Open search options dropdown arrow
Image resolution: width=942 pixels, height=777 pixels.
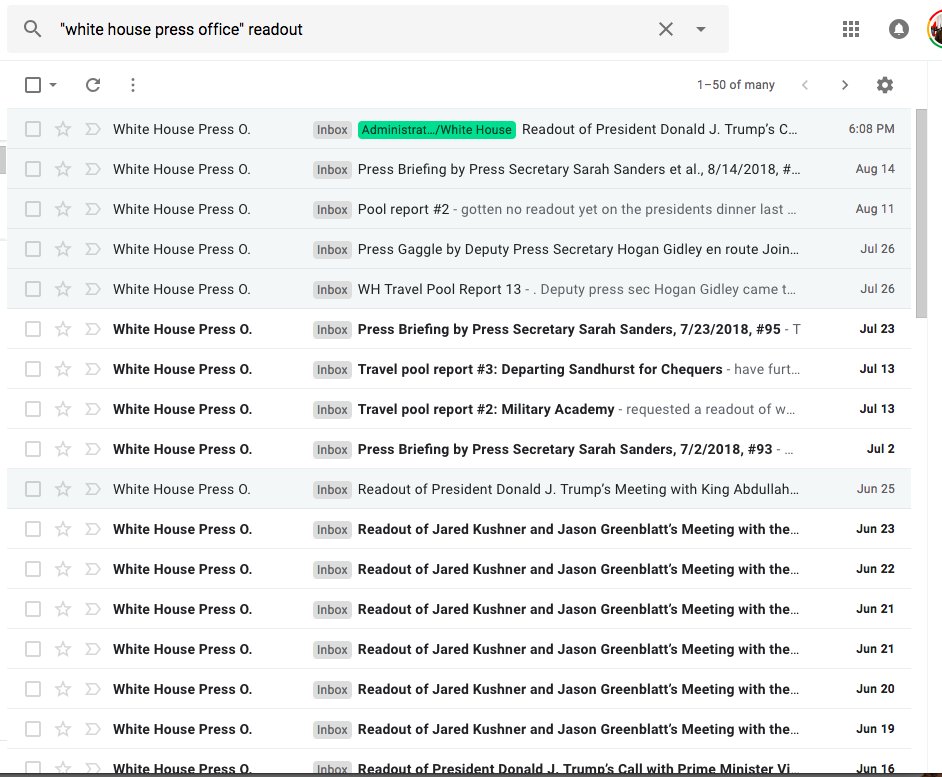click(700, 29)
